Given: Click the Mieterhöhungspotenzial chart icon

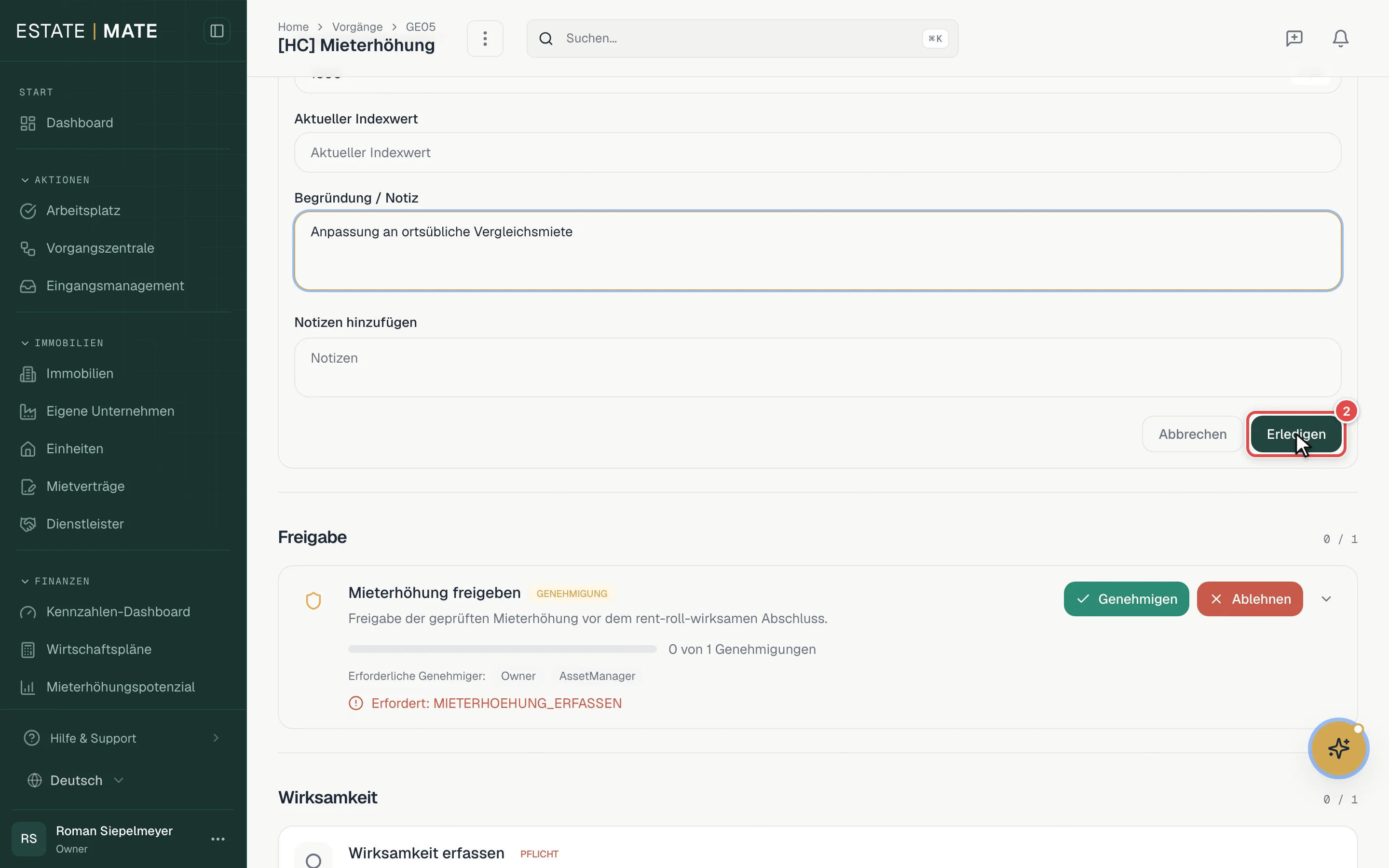Looking at the screenshot, I should point(28,687).
